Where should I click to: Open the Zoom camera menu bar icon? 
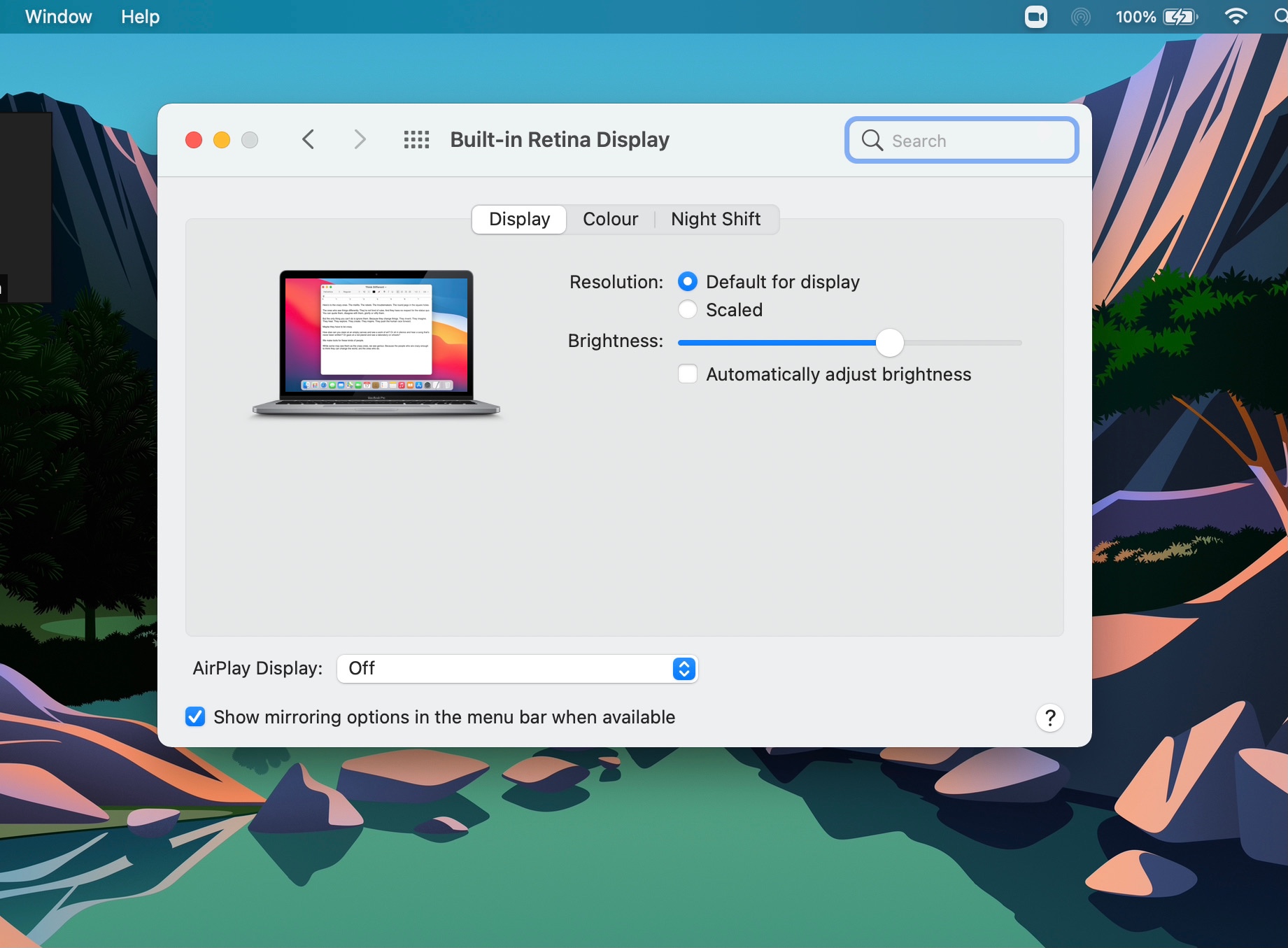coord(1035,17)
